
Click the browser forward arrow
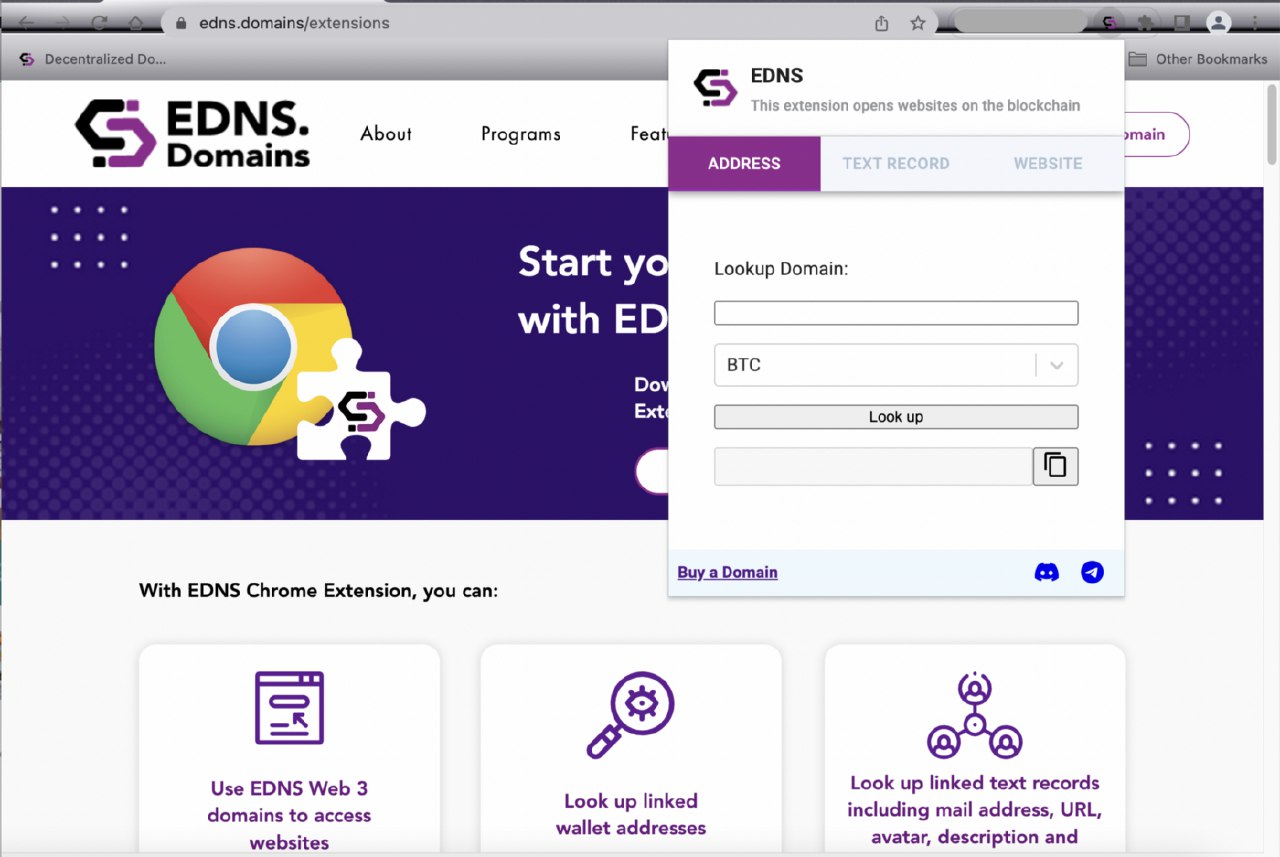(63, 22)
